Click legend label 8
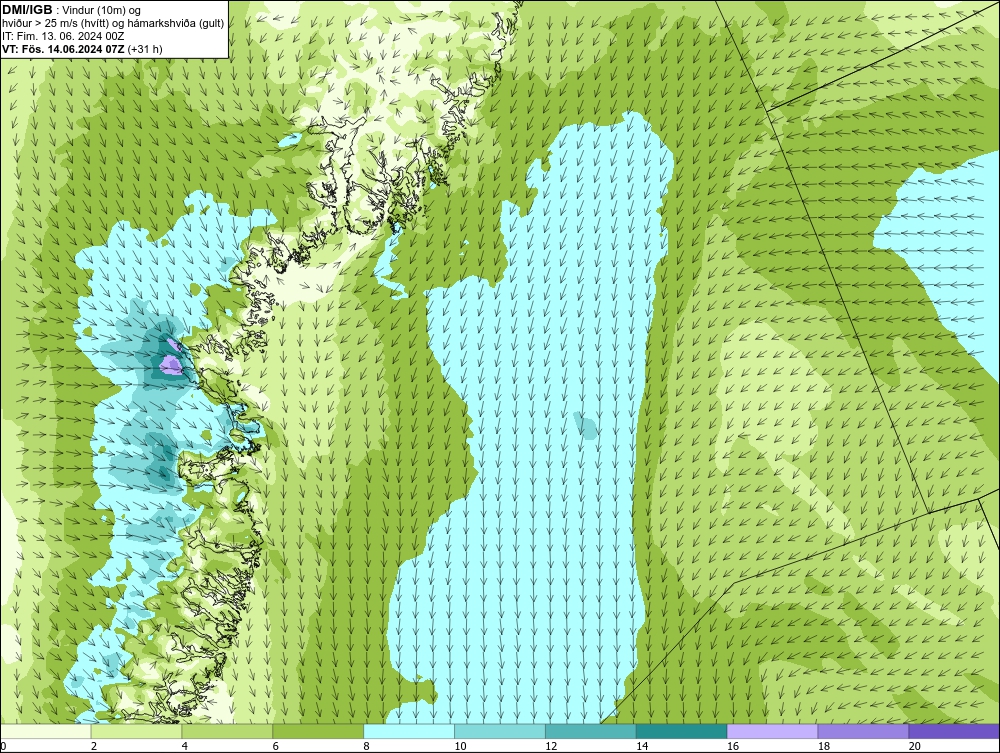The width and height of the screenshot is (1000, 753). (x=367, y=746)
